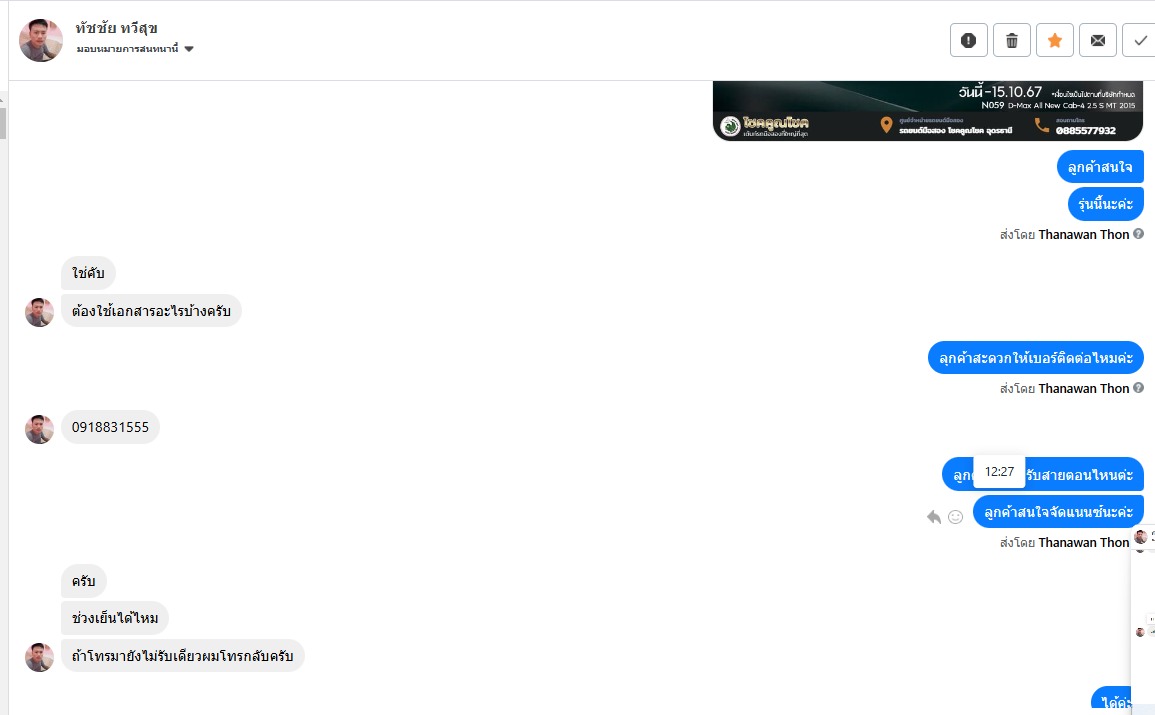
Task: Add emoji reaction with the smiley icon
Action: coord(955,517)
